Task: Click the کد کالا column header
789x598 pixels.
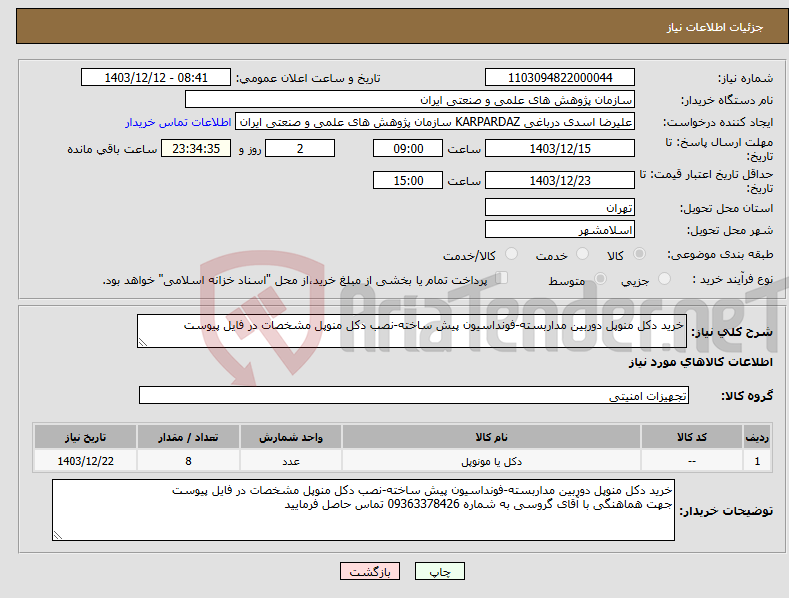Action: coord(692,437)
